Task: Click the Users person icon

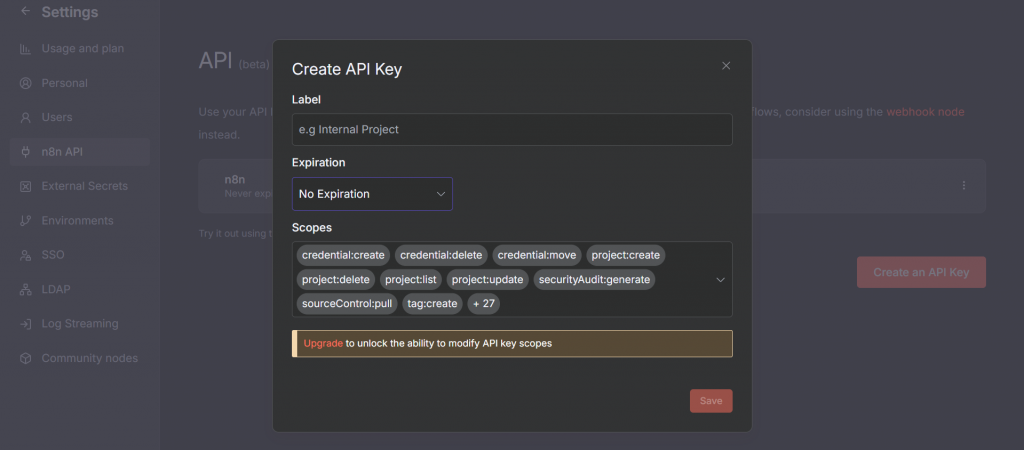Action: (25, 118)
